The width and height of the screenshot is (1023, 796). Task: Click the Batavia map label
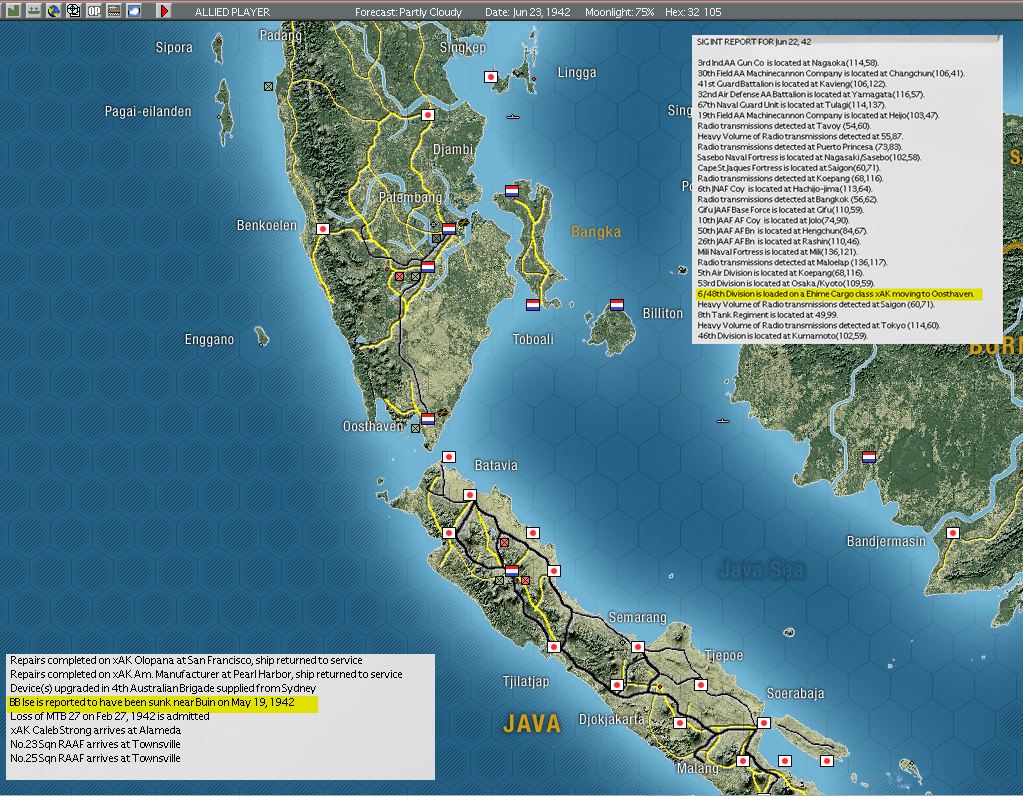[496, 465]
